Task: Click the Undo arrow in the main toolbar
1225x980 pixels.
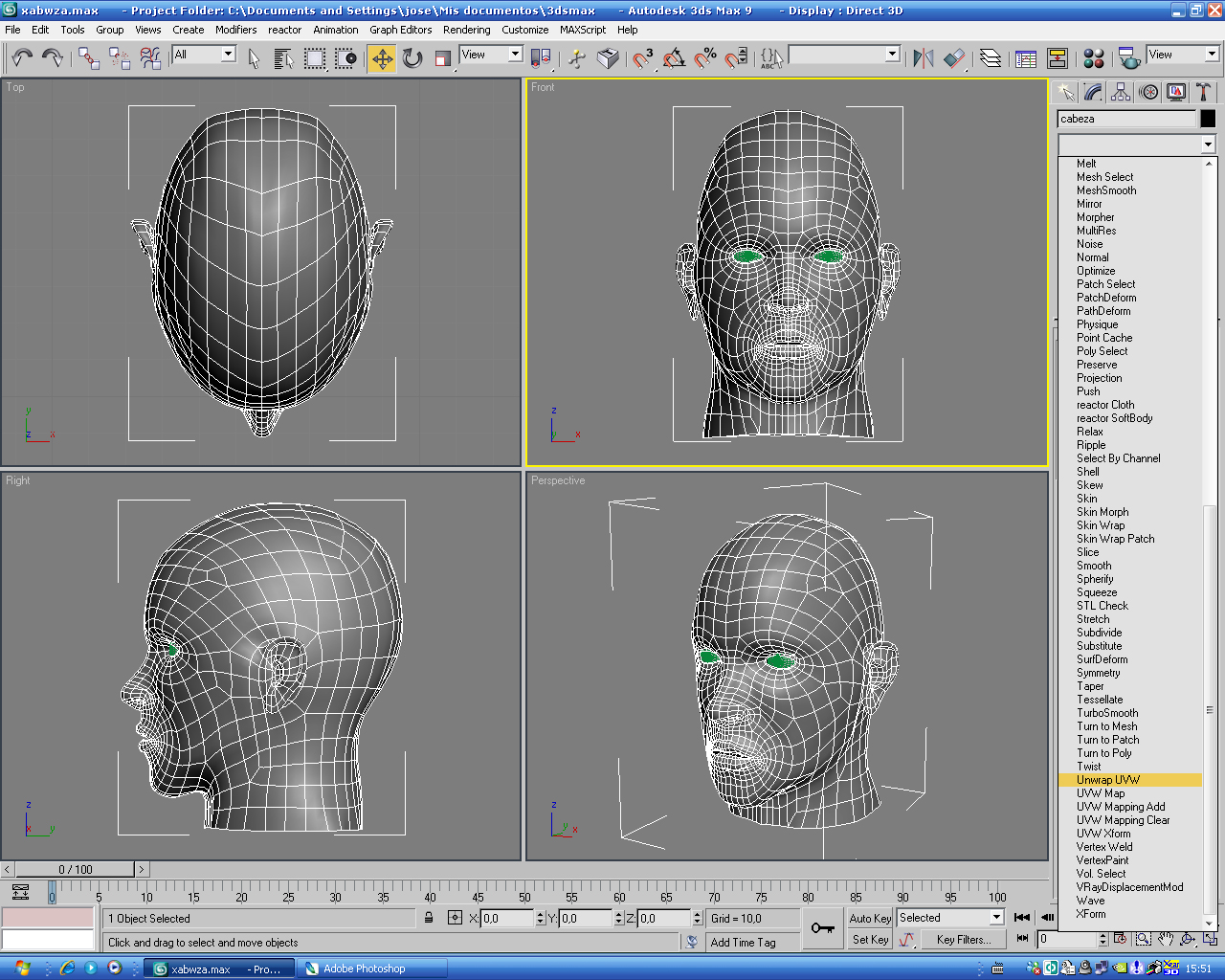Action: point(22,57)
